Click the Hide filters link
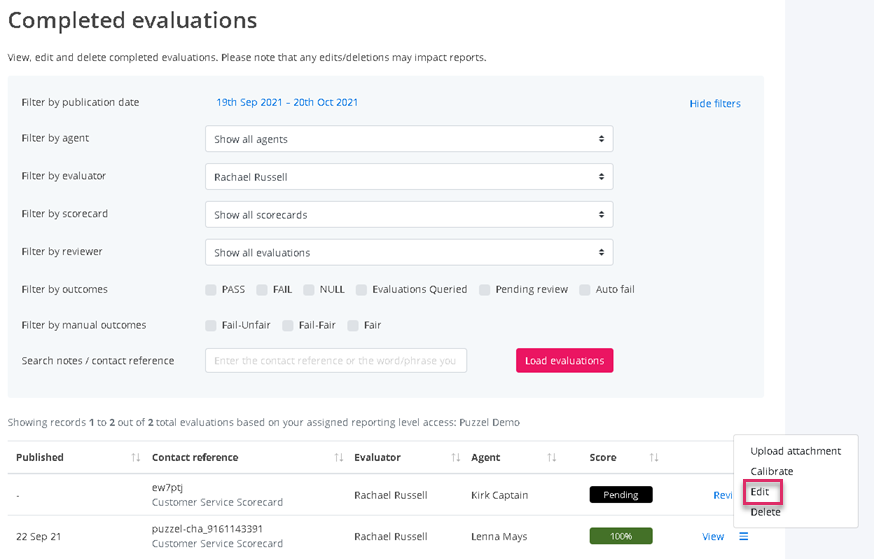Screen dimensions: 874x559 (x=714, y=104)
